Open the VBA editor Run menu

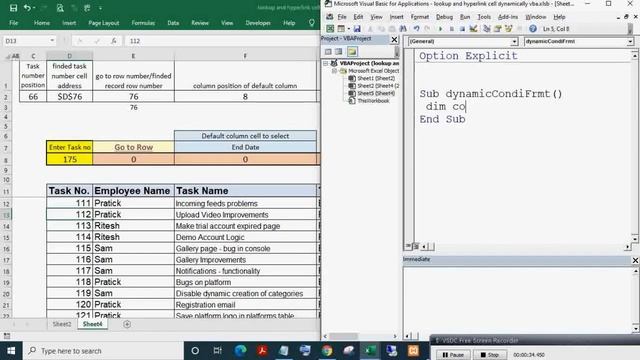point(464,17)
